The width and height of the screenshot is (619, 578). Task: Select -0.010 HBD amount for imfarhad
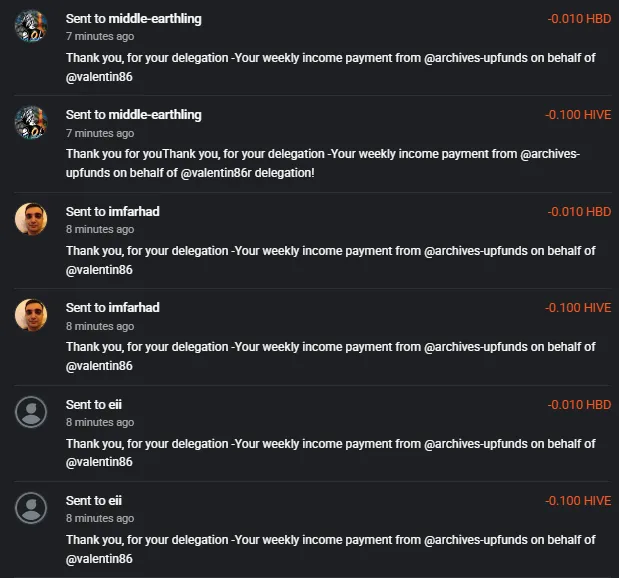pos(579,212)
